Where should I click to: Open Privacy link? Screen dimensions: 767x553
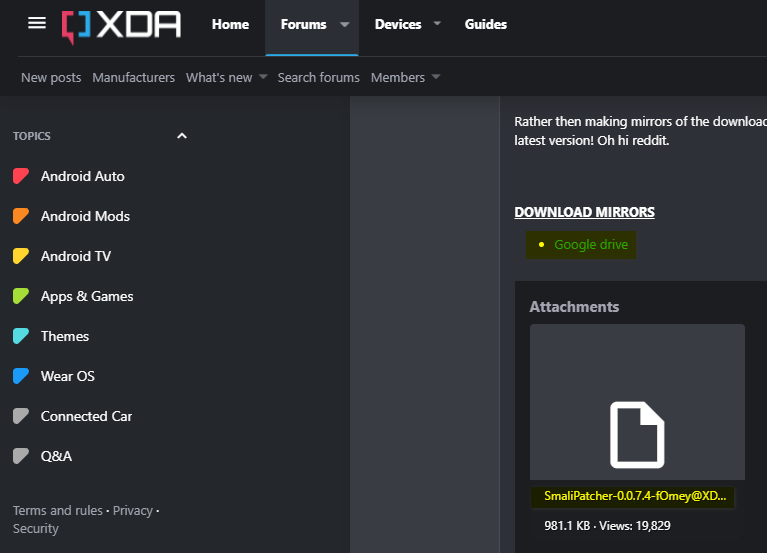click(133, 510)
